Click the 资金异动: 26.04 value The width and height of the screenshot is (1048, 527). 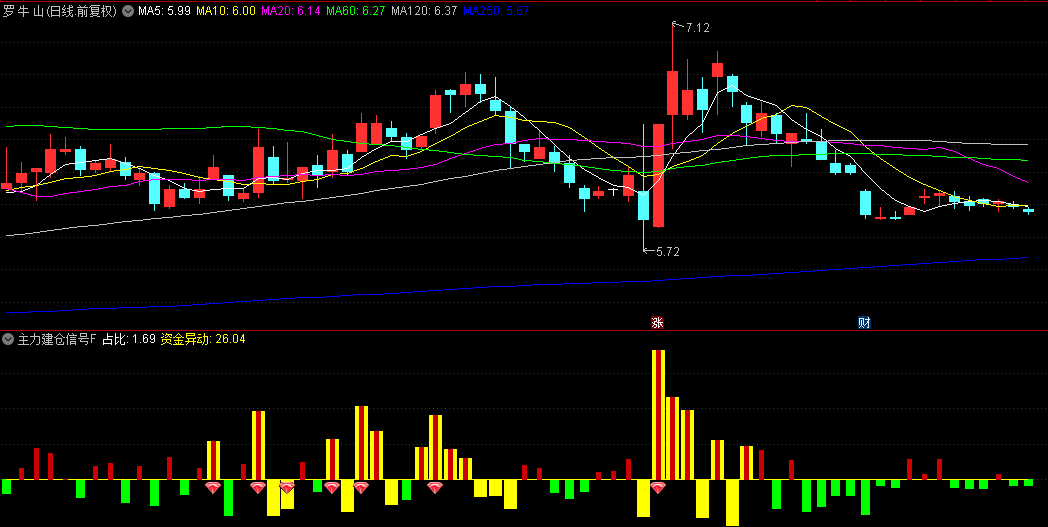coord(203,339)
